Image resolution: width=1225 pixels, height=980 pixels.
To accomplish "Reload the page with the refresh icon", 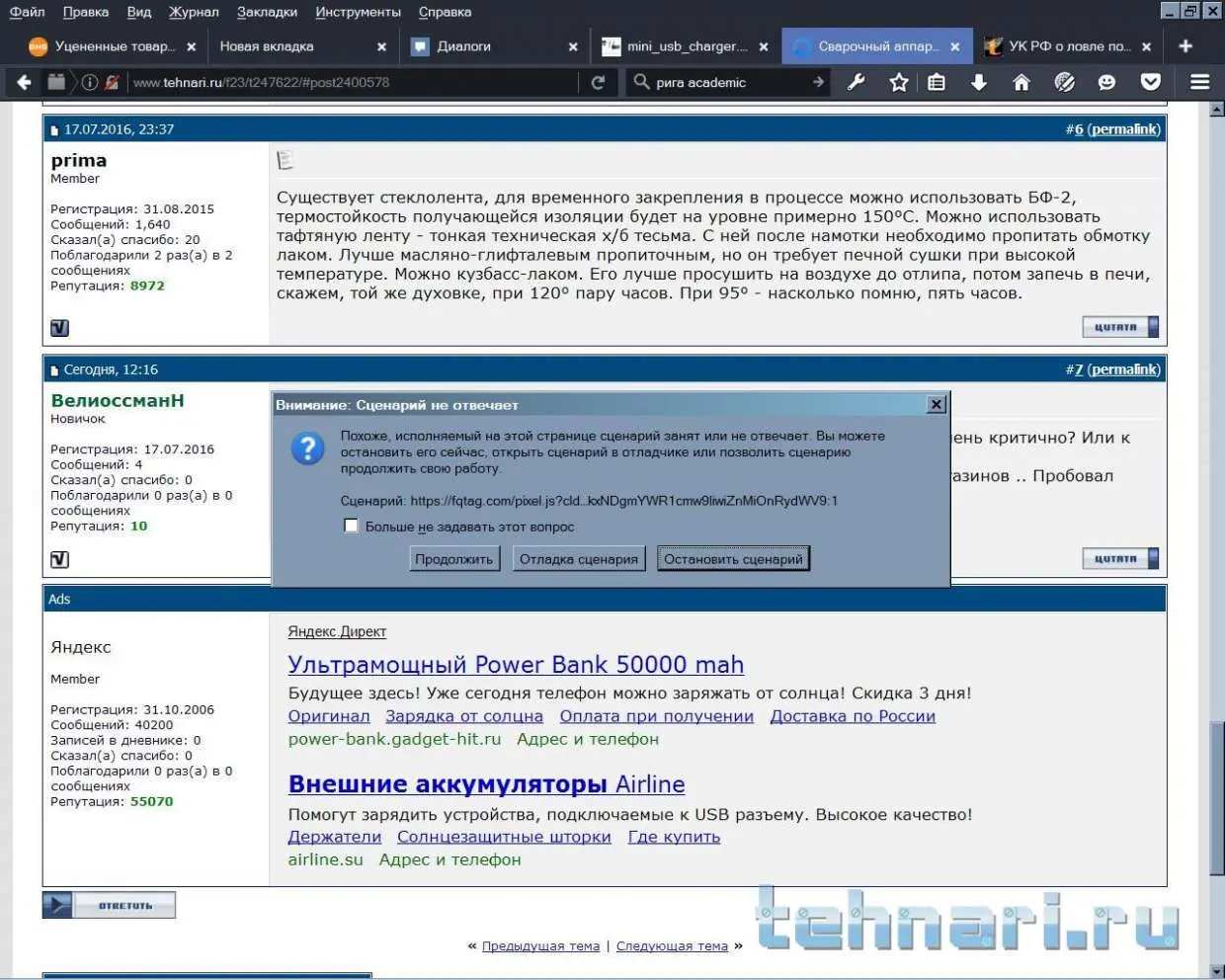I will click(x=598, y=82).
